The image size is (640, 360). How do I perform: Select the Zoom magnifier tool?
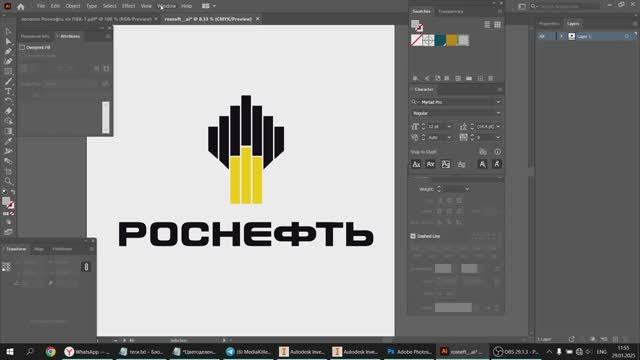click(x=8, y=181)
